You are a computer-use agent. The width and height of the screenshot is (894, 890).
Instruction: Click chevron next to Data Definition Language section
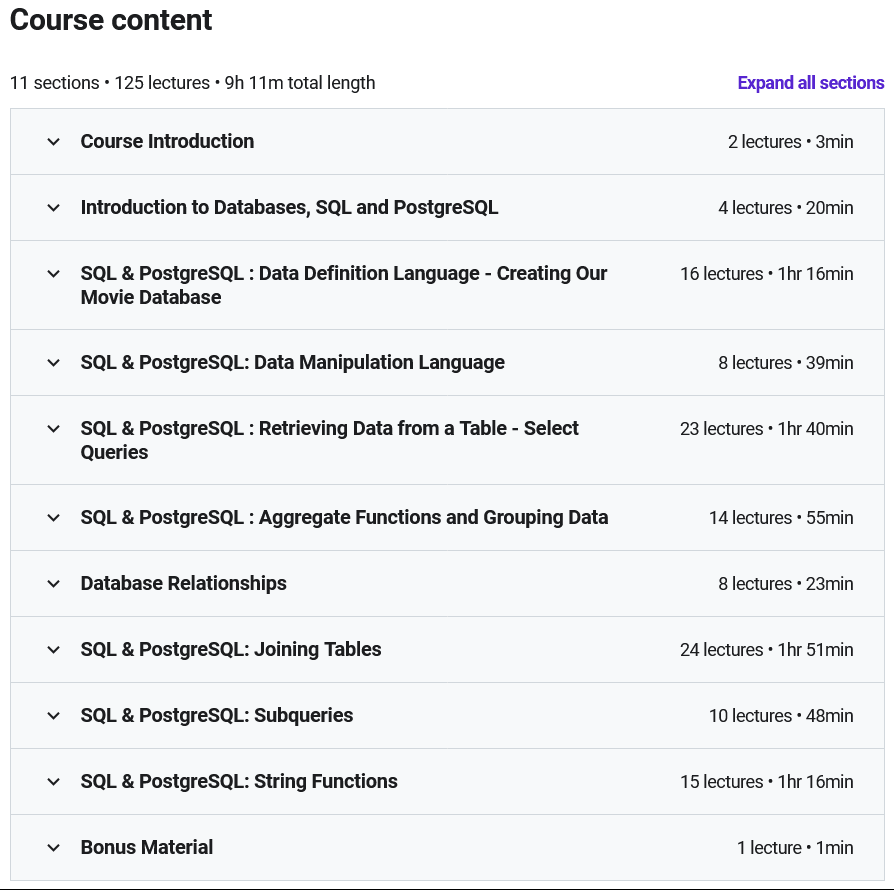54,274
